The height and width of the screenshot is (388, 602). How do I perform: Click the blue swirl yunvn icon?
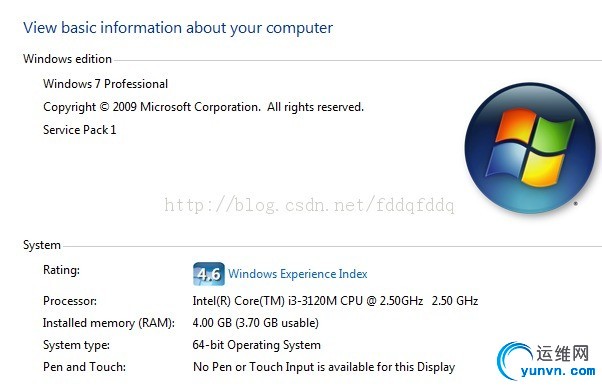[x=514, y=361]
